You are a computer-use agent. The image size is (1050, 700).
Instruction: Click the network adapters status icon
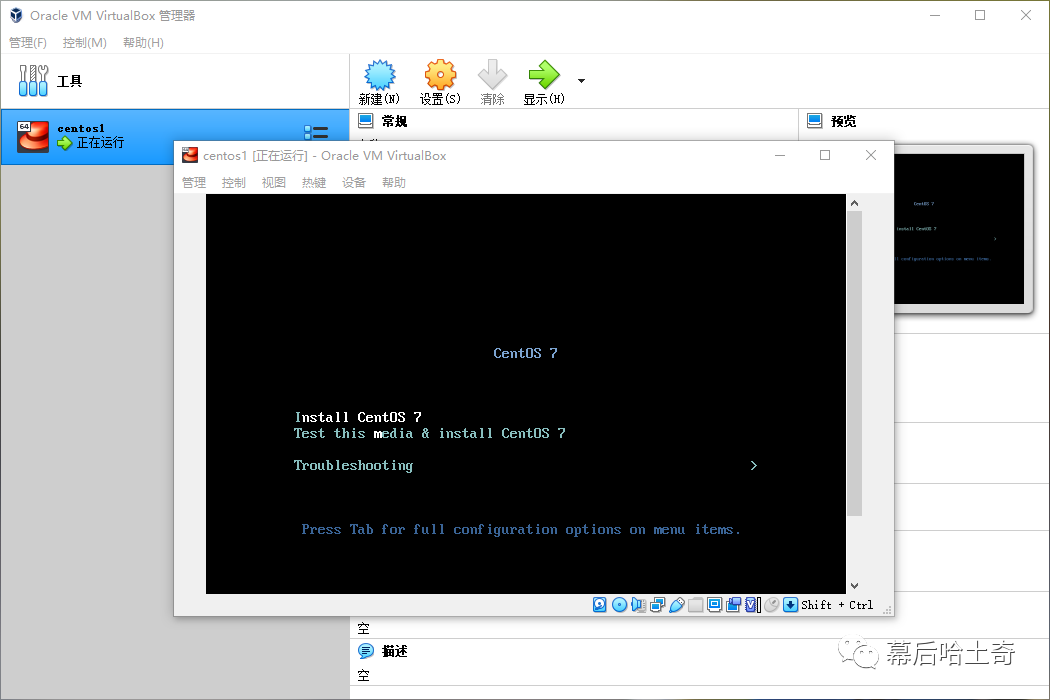pyautogui.click(x=657, y=605)
